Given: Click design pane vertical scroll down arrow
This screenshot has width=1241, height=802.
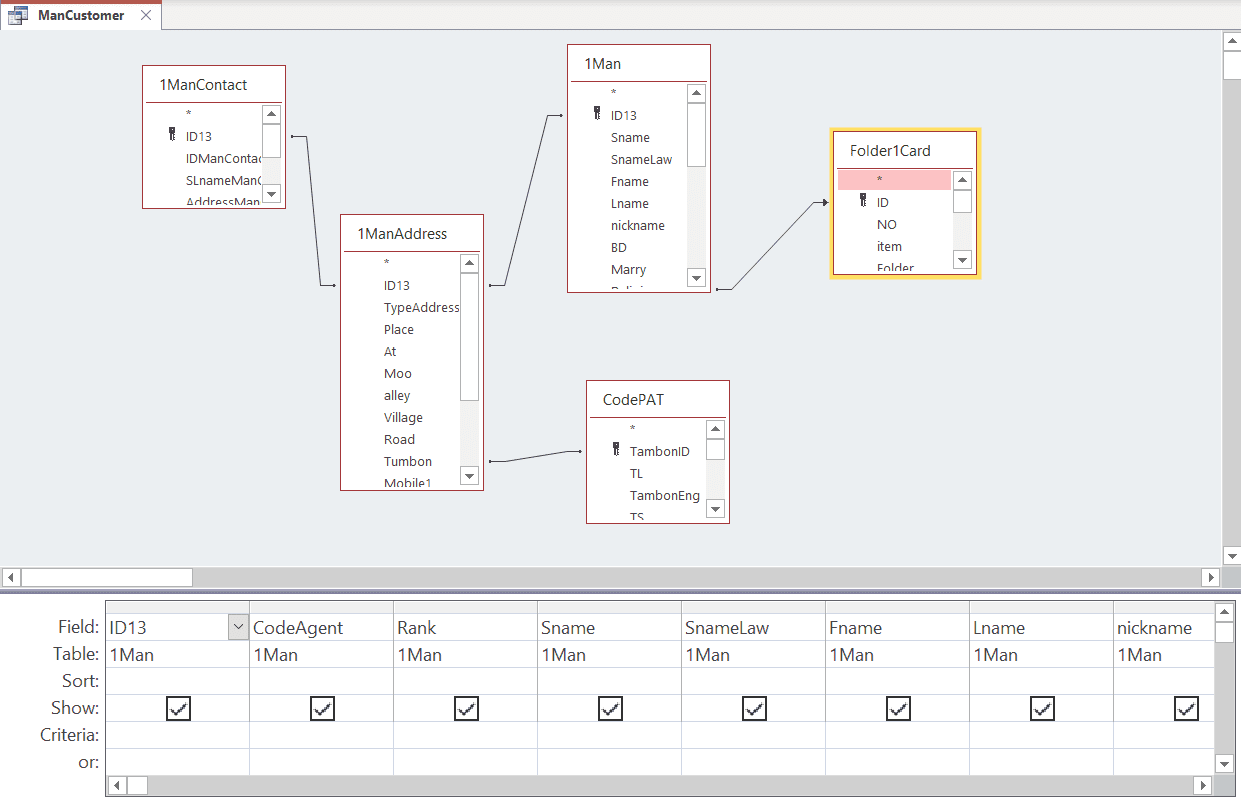Looking at the screenshot, I should coord(1232,556).
